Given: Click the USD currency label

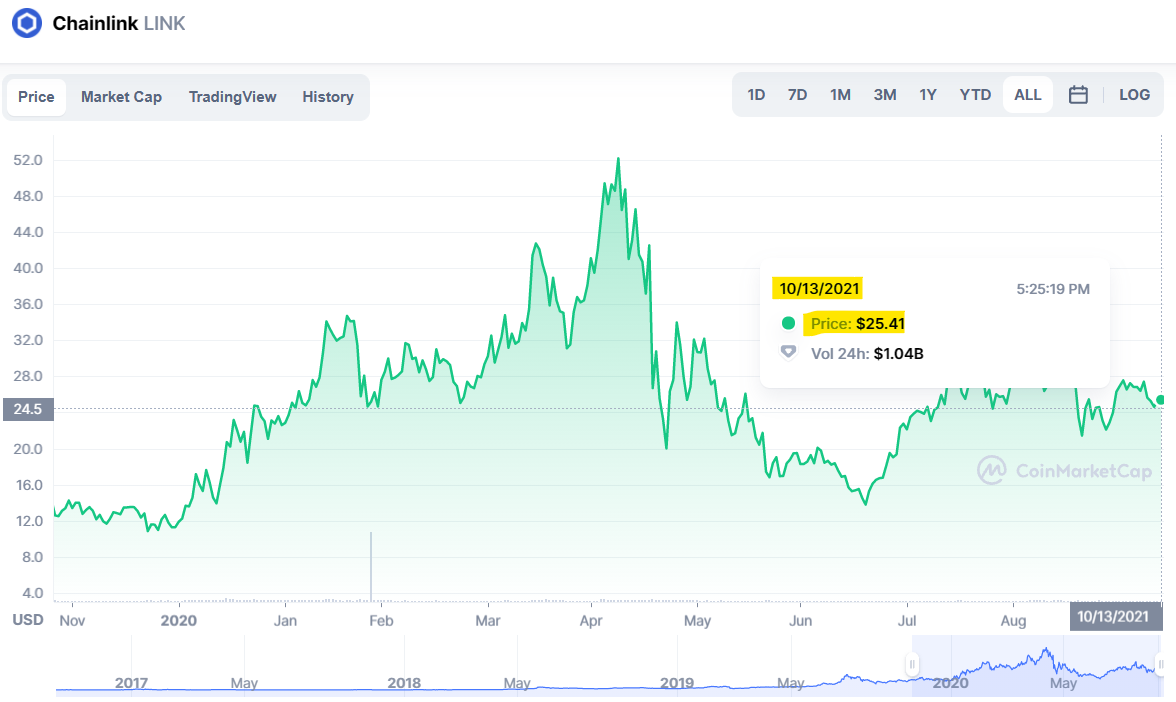Looking at the screenshot, I should [x=28, y=620].
